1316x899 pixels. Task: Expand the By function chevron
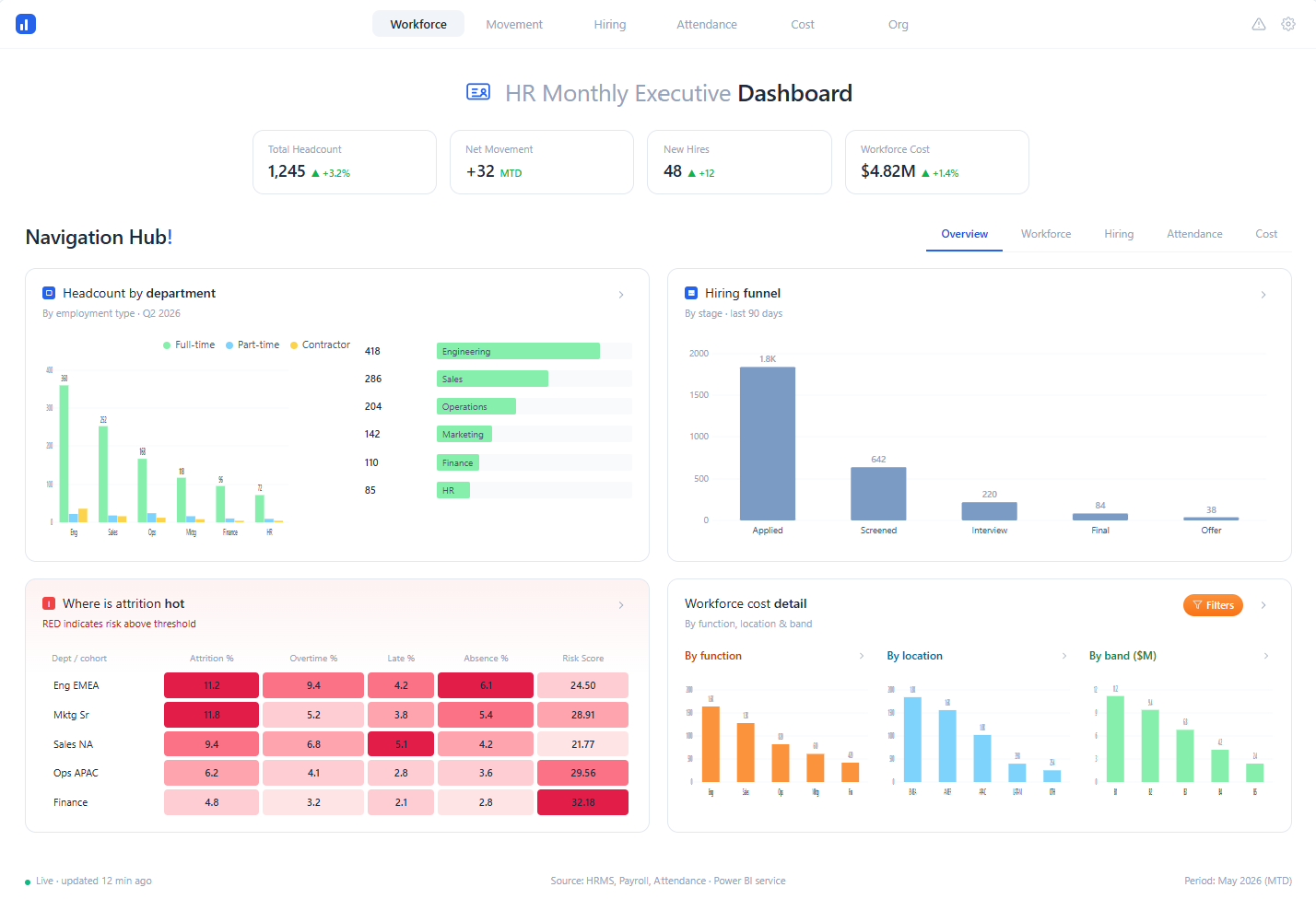click(x=862, y=656)
